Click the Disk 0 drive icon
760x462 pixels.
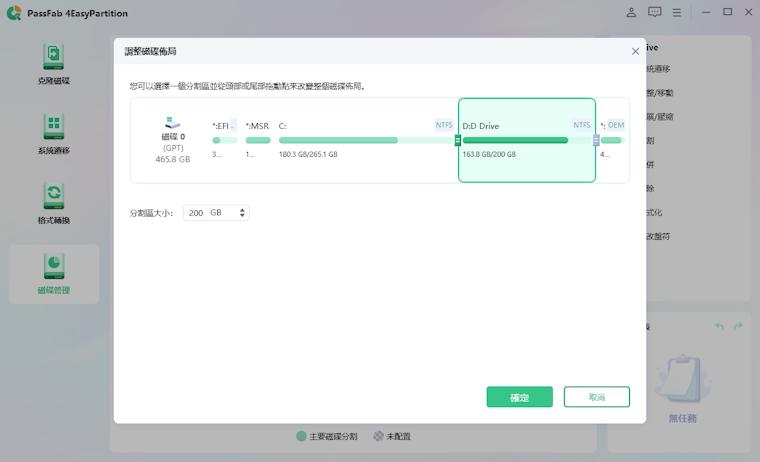(173, 123)
